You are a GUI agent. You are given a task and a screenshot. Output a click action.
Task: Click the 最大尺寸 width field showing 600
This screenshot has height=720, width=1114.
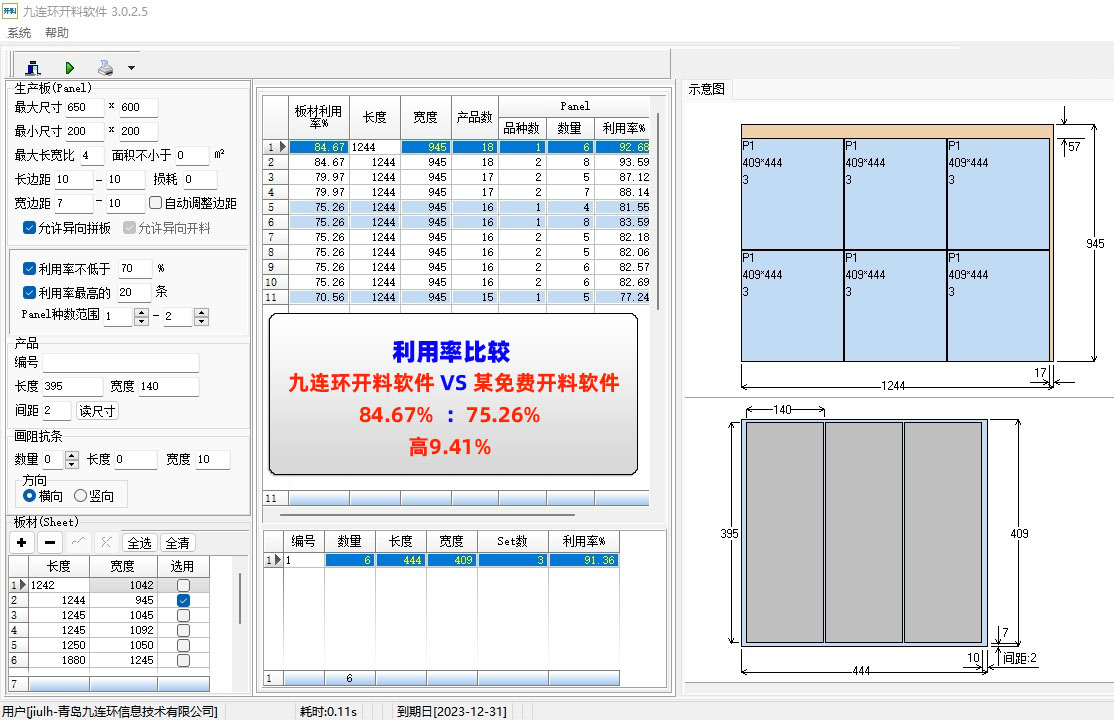coord(139,107)
